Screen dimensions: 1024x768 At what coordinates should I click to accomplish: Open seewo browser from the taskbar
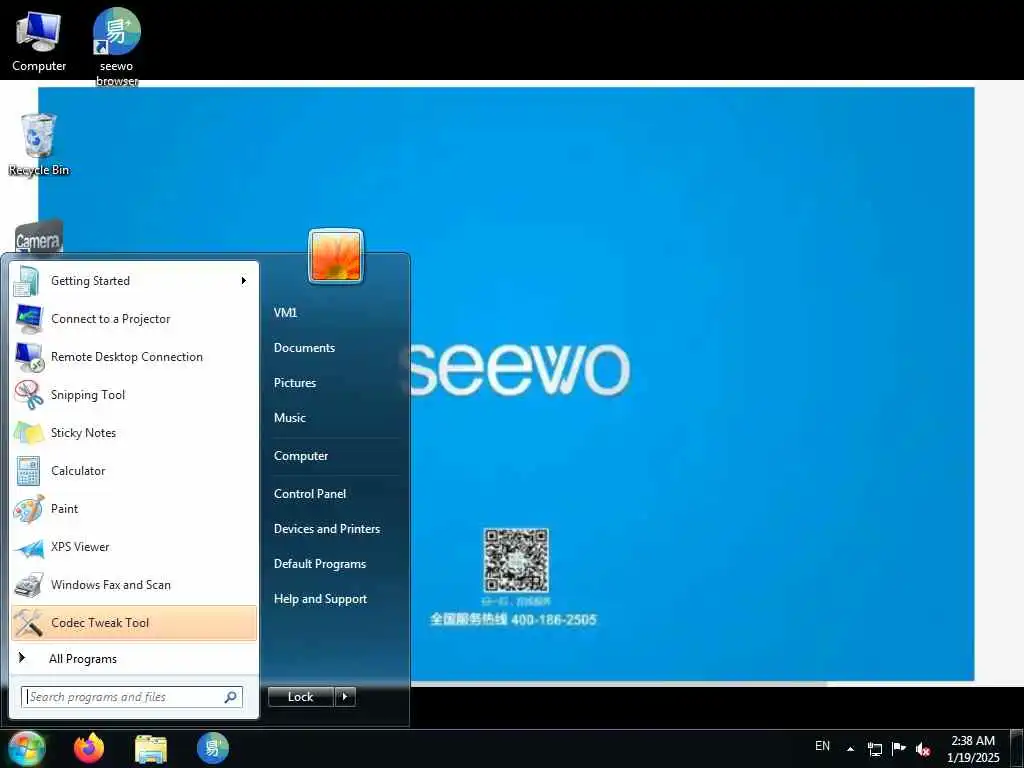click(213, 748)
